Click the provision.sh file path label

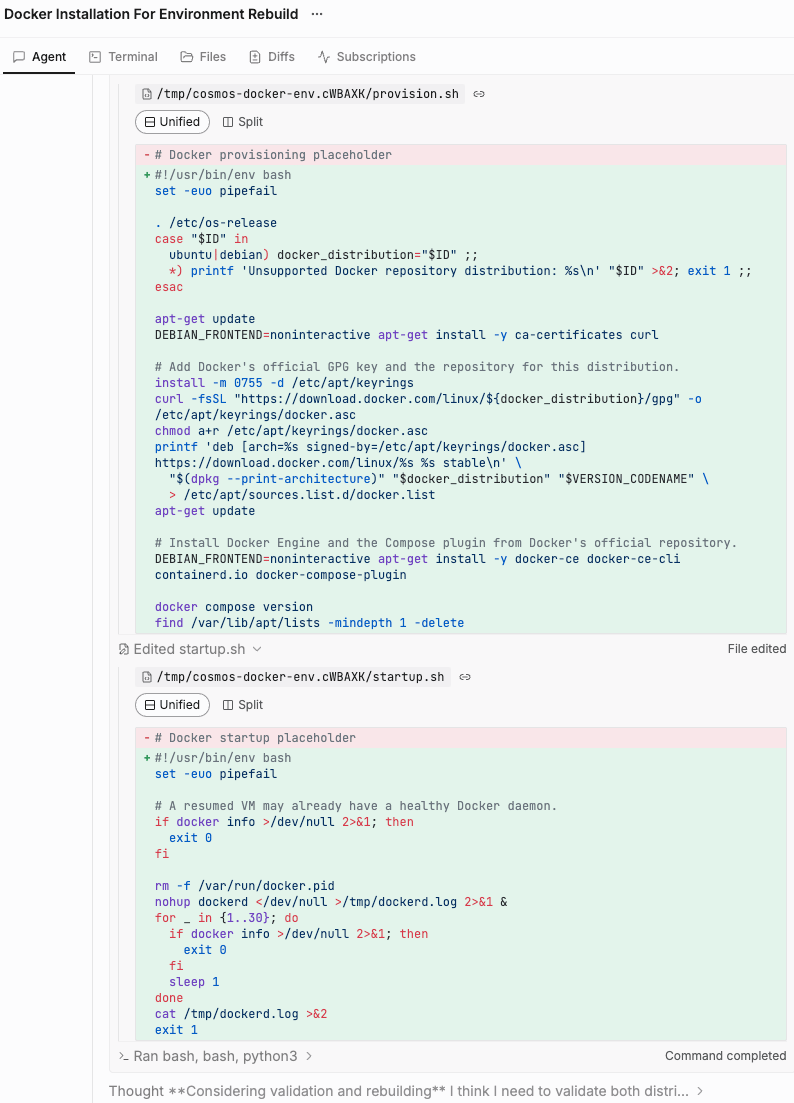pos(307,94)
